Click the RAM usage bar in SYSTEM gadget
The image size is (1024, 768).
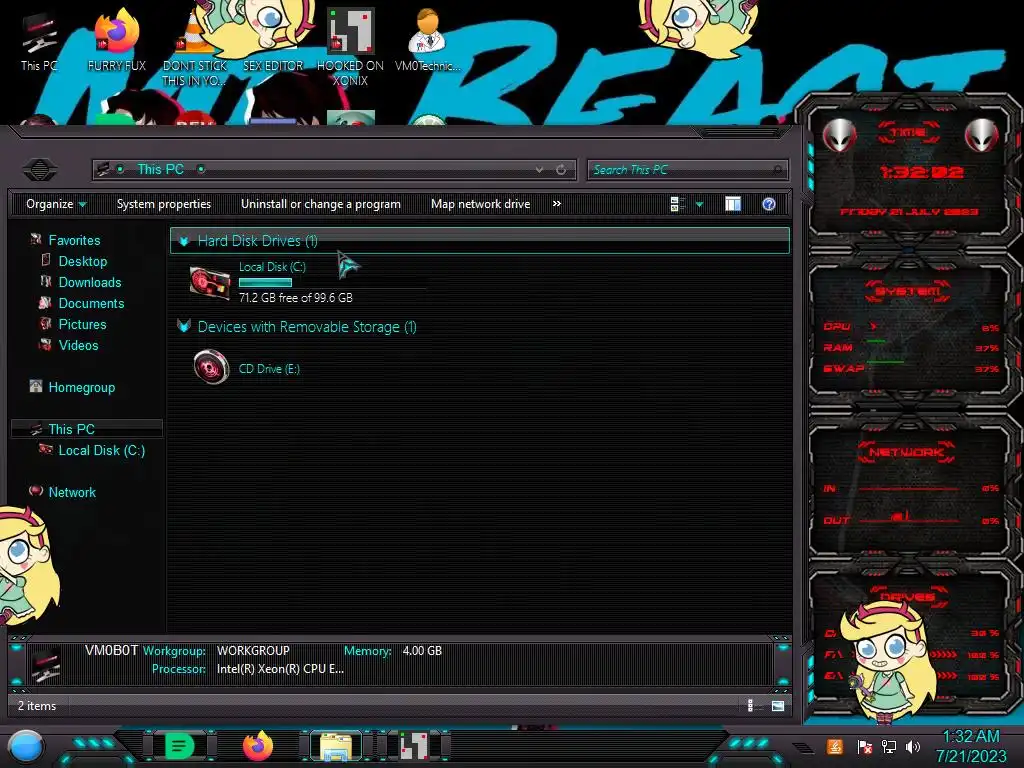[x=876, y=342]
